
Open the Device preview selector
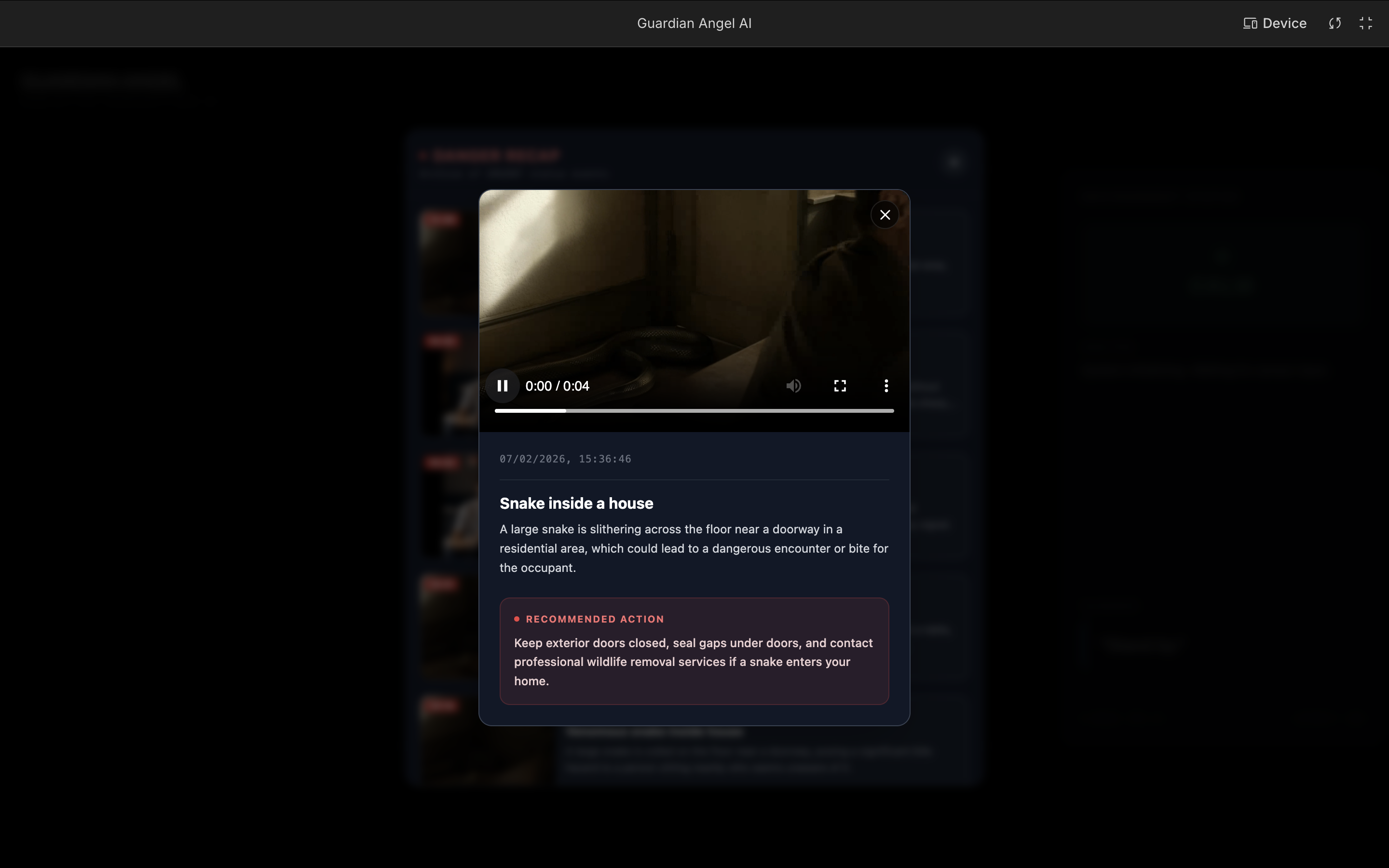[1275, 24]
